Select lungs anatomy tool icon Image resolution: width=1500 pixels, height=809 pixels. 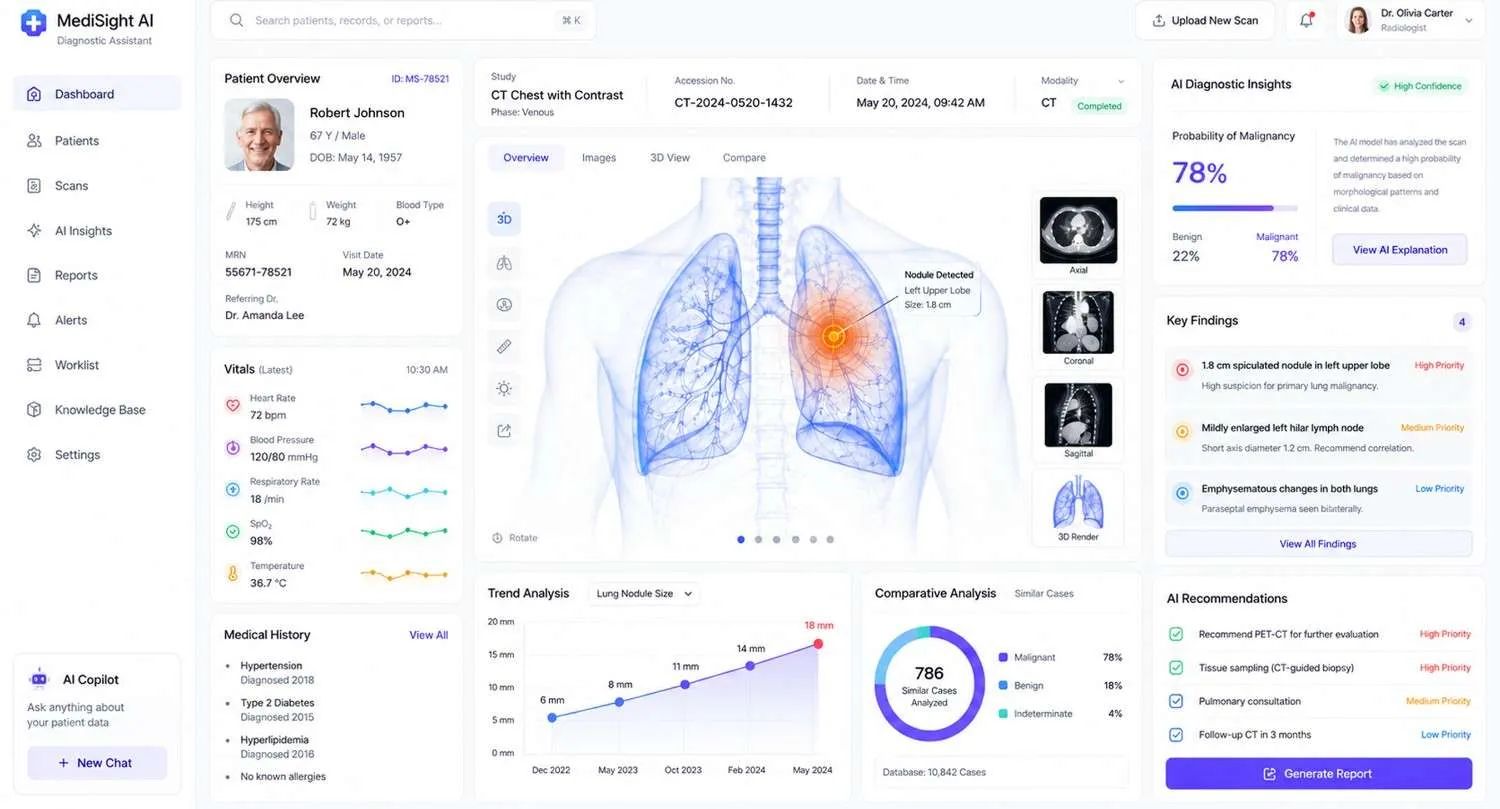pyautogui.click(x=504, y=263)
